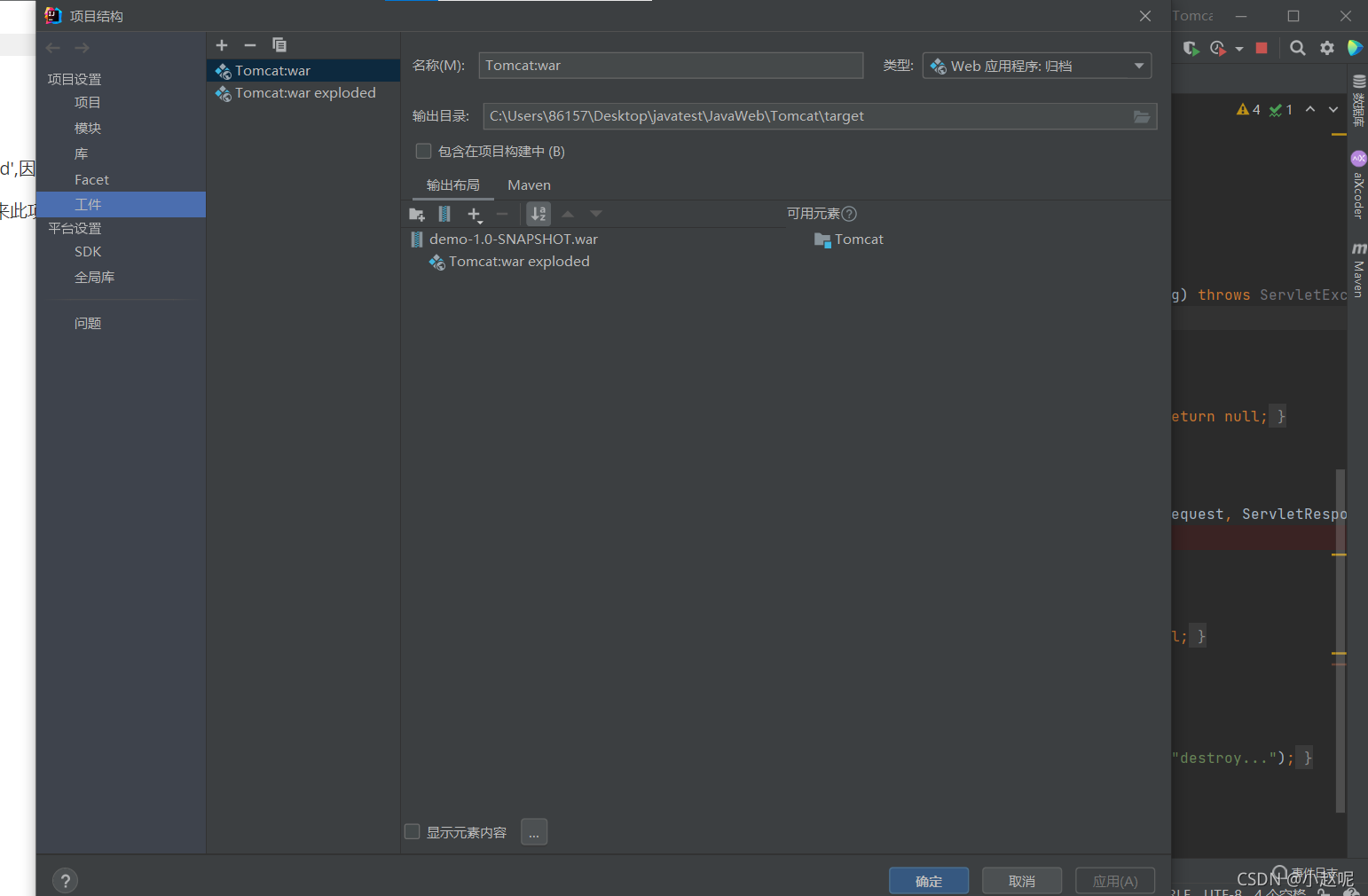Screen dimensions: 1368x896
Task: Move output element down
Action: (596, 214)
